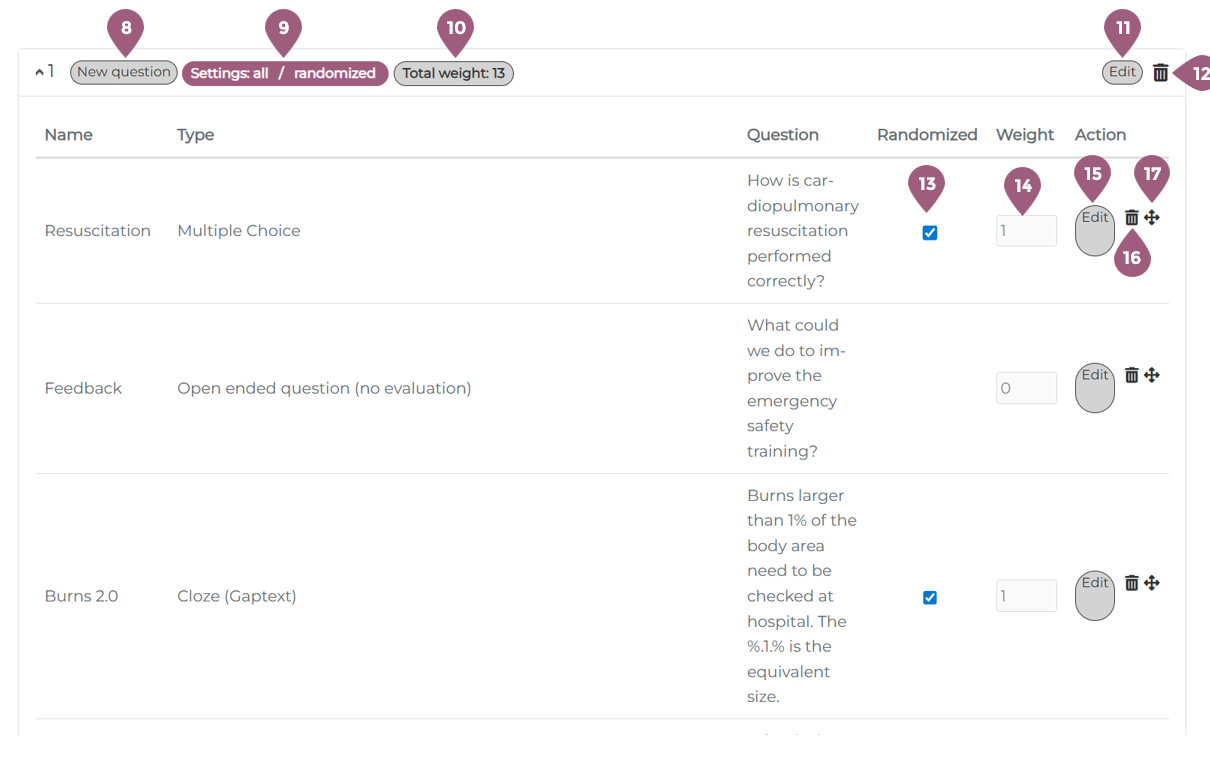The height and width of the screenshot is (771, 1210).
Task: Edit the question group in header
Action: point(1122,72)
